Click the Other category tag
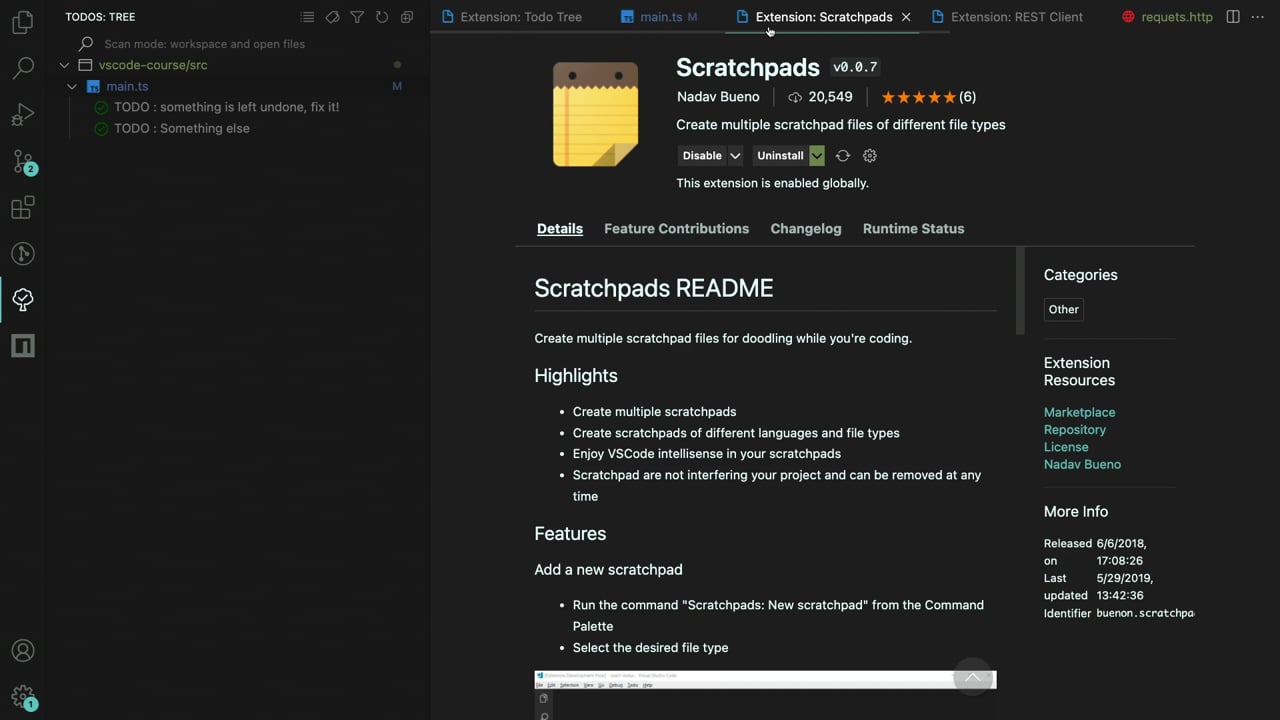The height and width of the screenshot is (720, 1280). pyautogui.click(x=1063, y=309)
